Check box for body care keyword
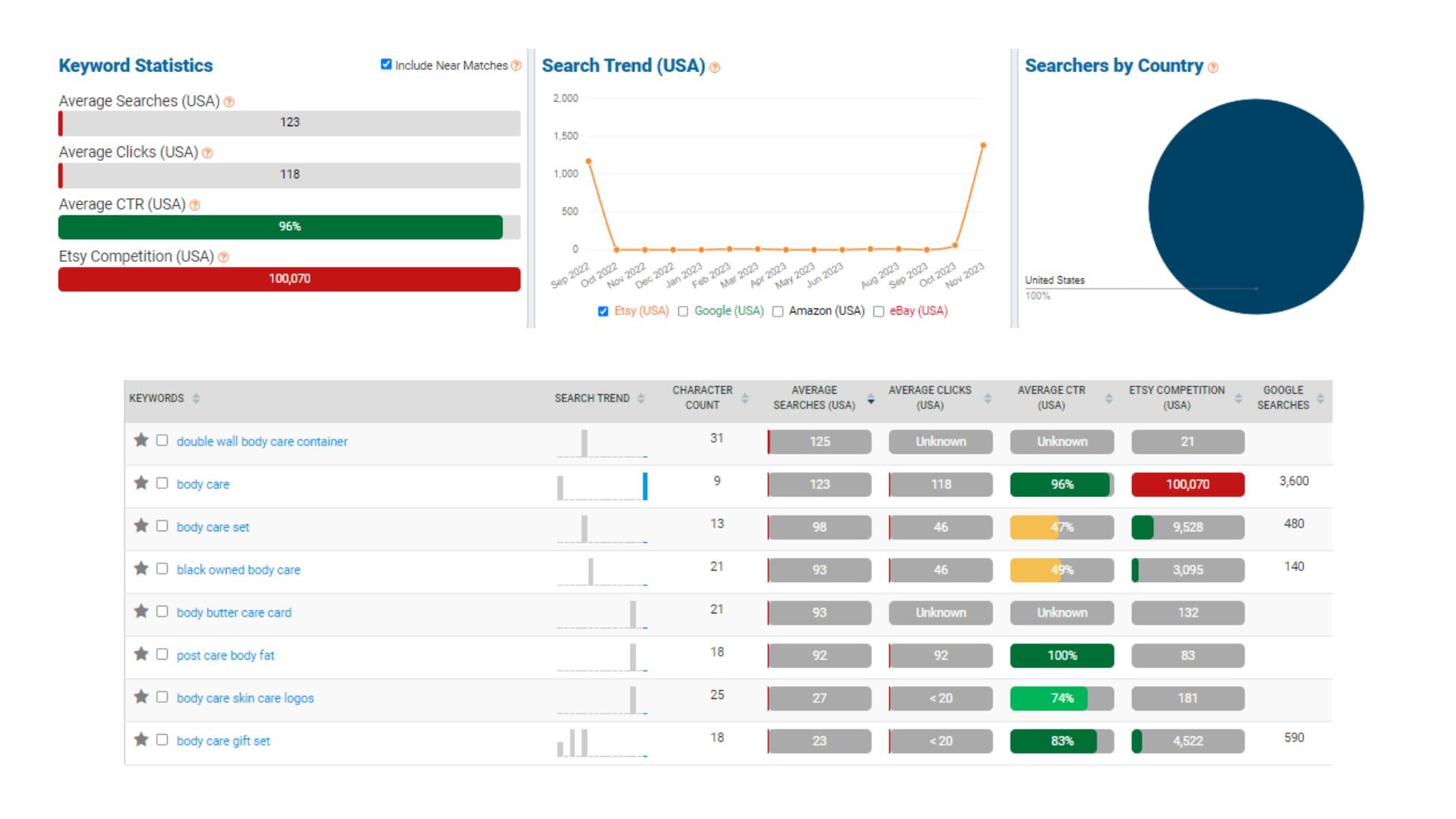The image size is (1456, 819). (x=162, y=483)
